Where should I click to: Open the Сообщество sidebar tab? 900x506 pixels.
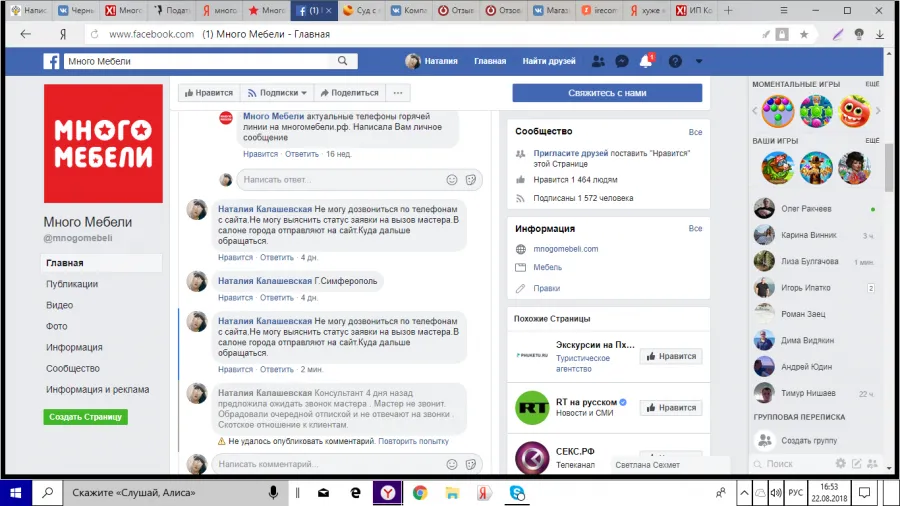pyautogui.click(x=73, y=368)
